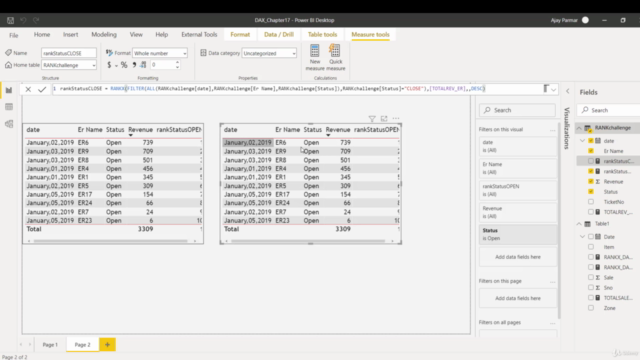Click the visual filter funnel icon
Image resolution: width=640 pixels, height=360 pixels.
[372, 119]
